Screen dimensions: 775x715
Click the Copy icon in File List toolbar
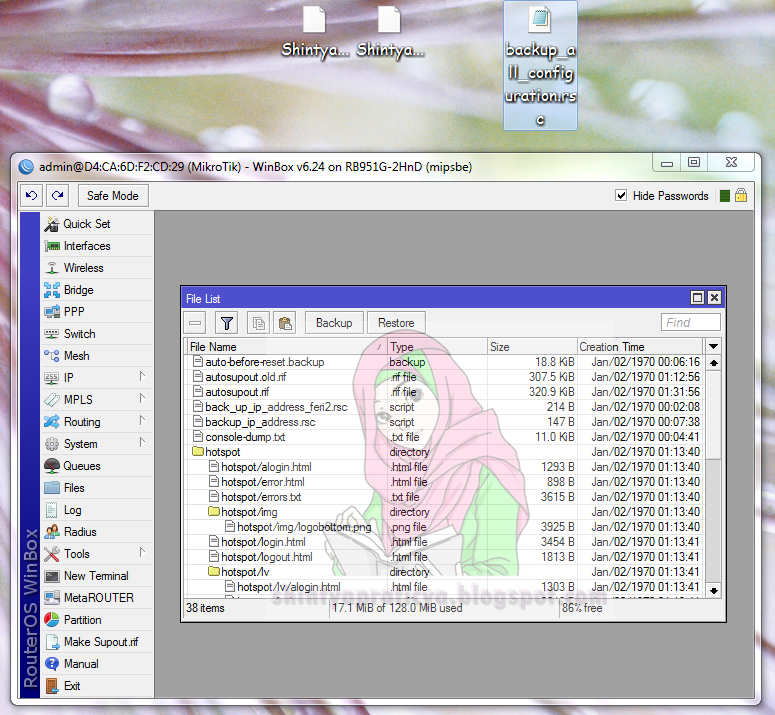click(x=258, y=323)
